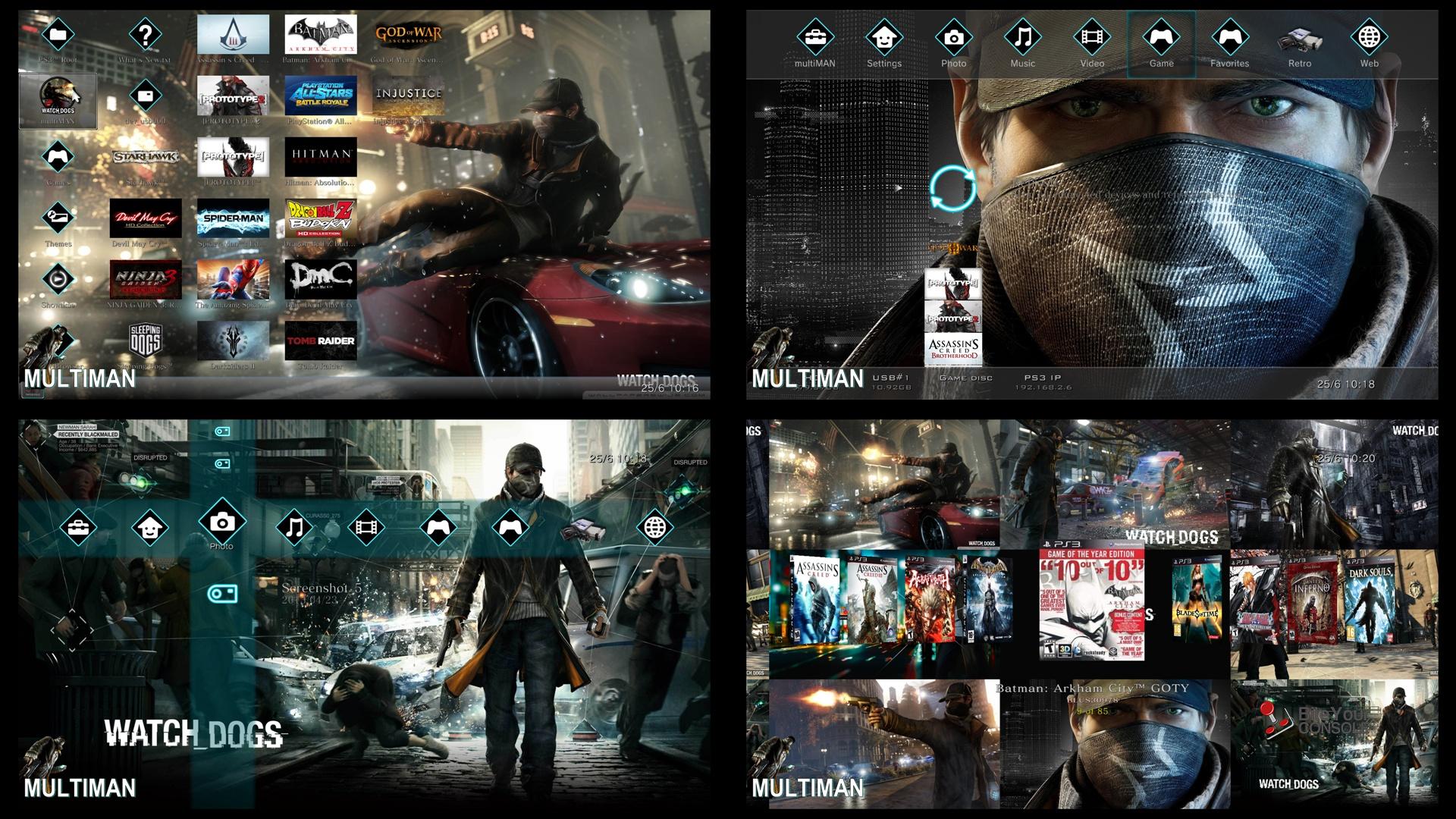The image size is (1456, 819).
Task: Click the Batman: Arkham City GOTY title text
Action: (1093, 688)
